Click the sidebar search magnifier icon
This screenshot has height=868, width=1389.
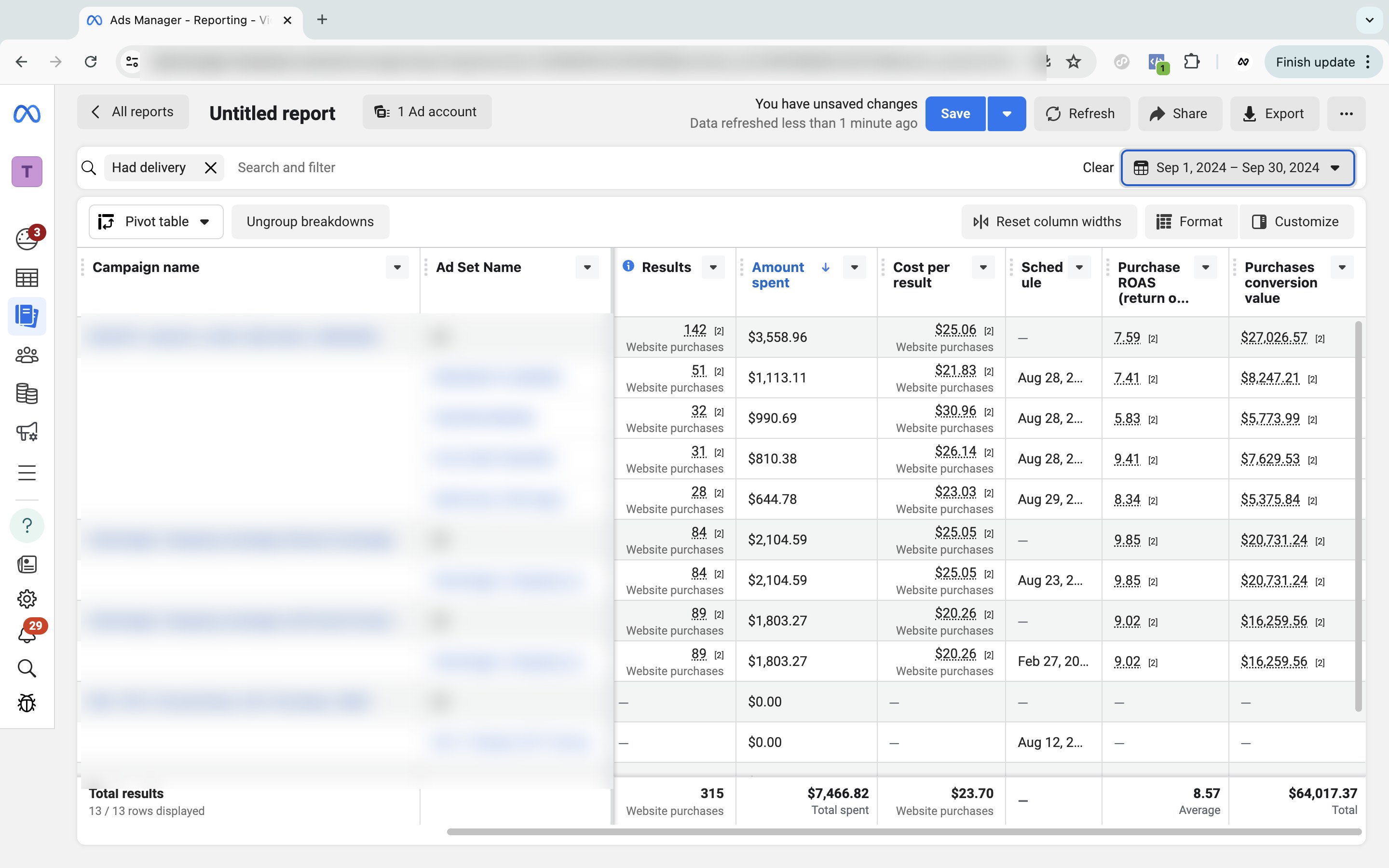tap(27, 669)
